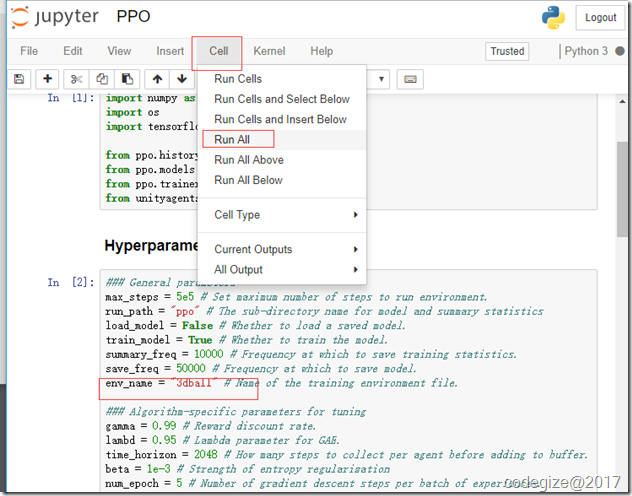Click the save notebook icon
The image size is (632, 496).
[x=19, y=79]
